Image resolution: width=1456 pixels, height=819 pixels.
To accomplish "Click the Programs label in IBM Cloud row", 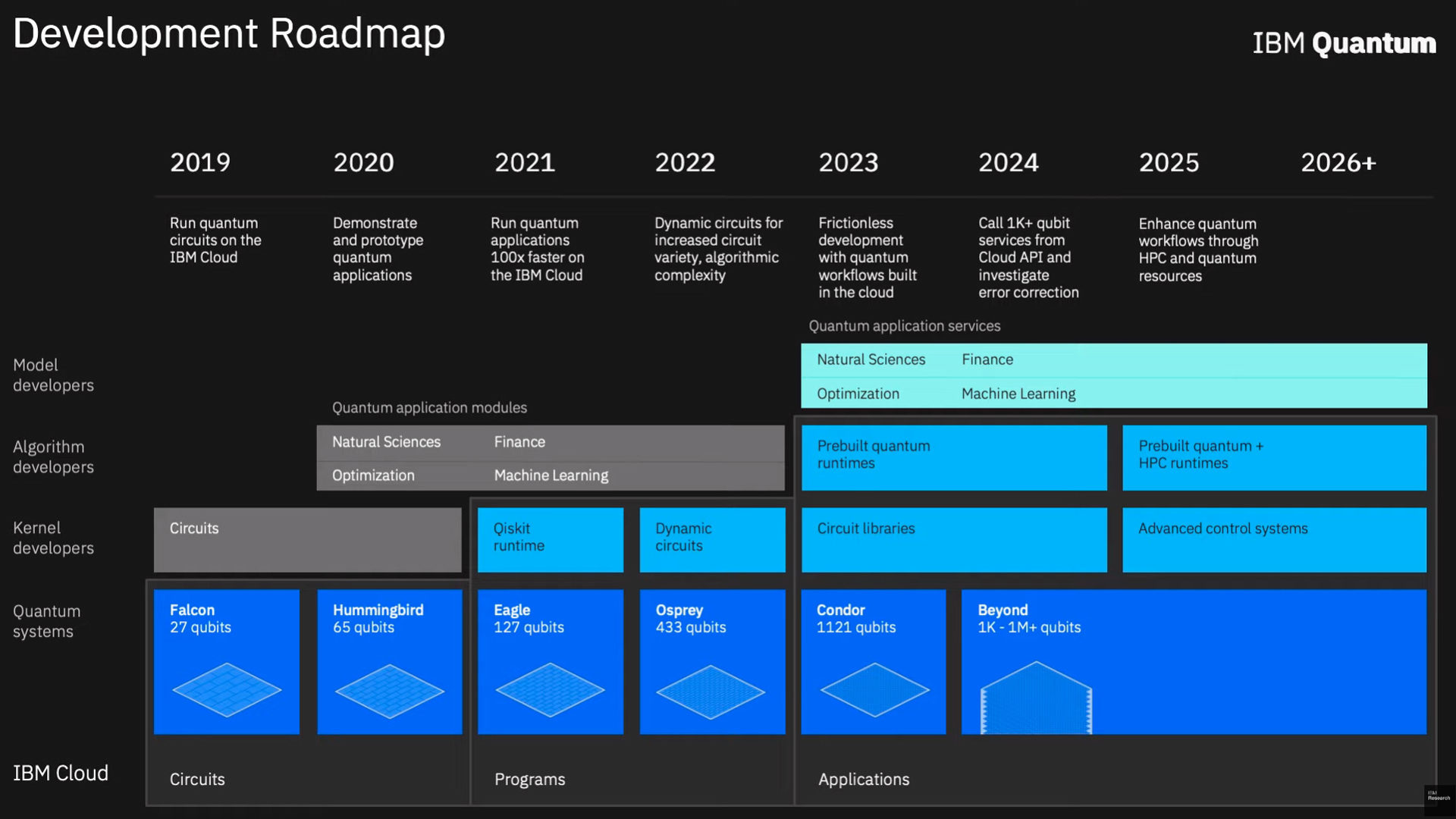I will 529,779.
